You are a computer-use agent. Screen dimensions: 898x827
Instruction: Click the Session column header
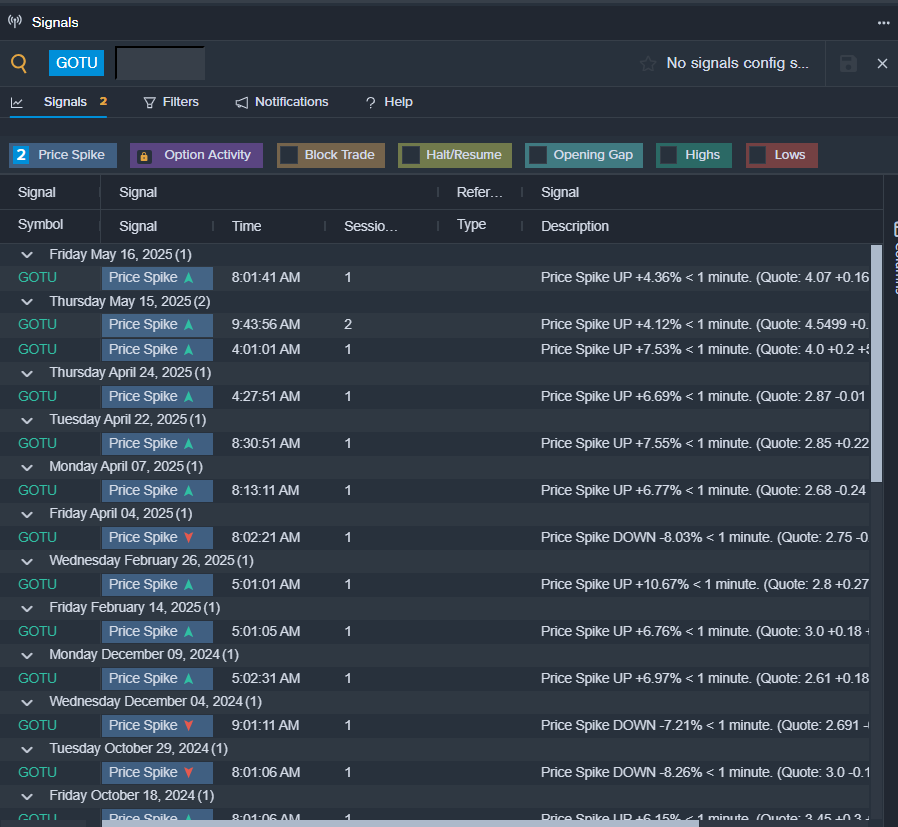(x=371, y=226)
